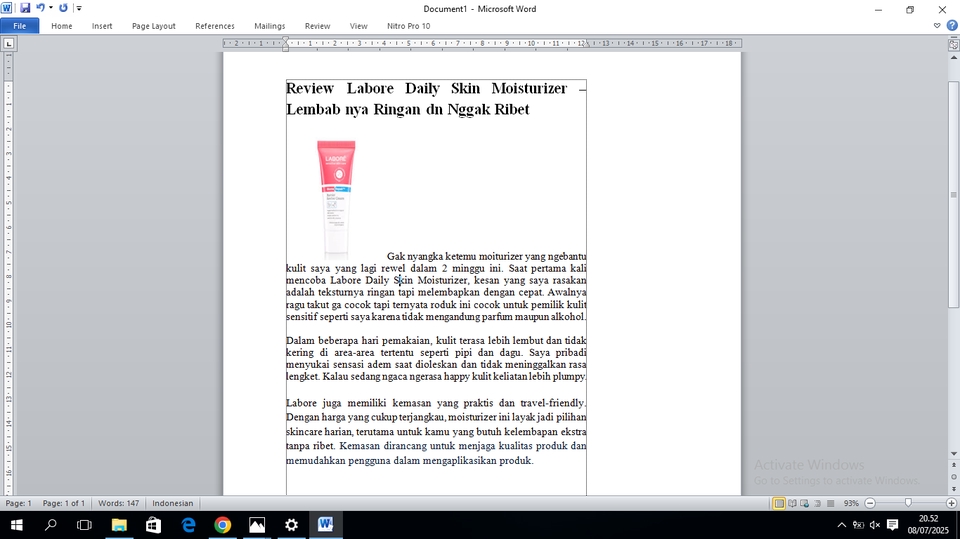Switch to the References tab
Screen dimensions: 960x539
point(215,26)
